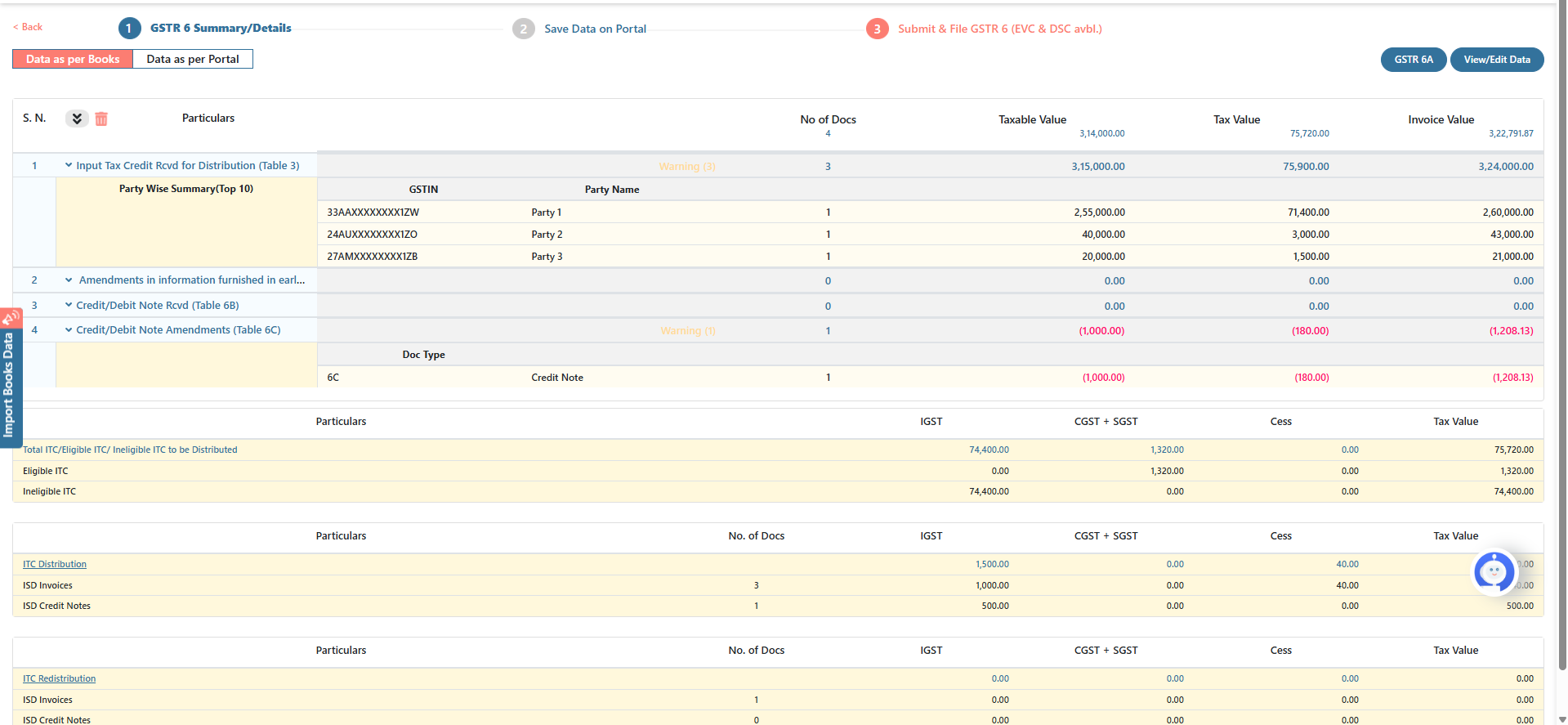Screen dimensions: 1568x725
Task: Open the chatbot assistant icon
Action: click(x=1494, y=572)
